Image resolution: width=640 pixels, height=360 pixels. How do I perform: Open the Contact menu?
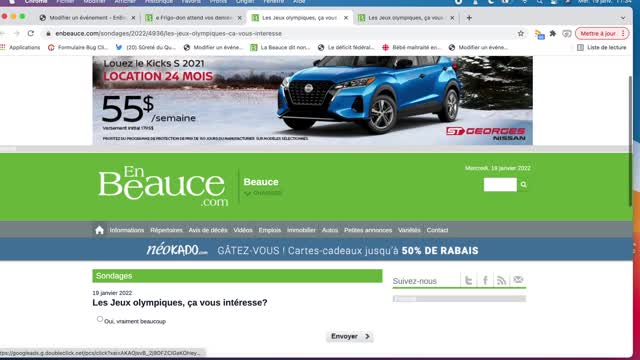[437, 230]
